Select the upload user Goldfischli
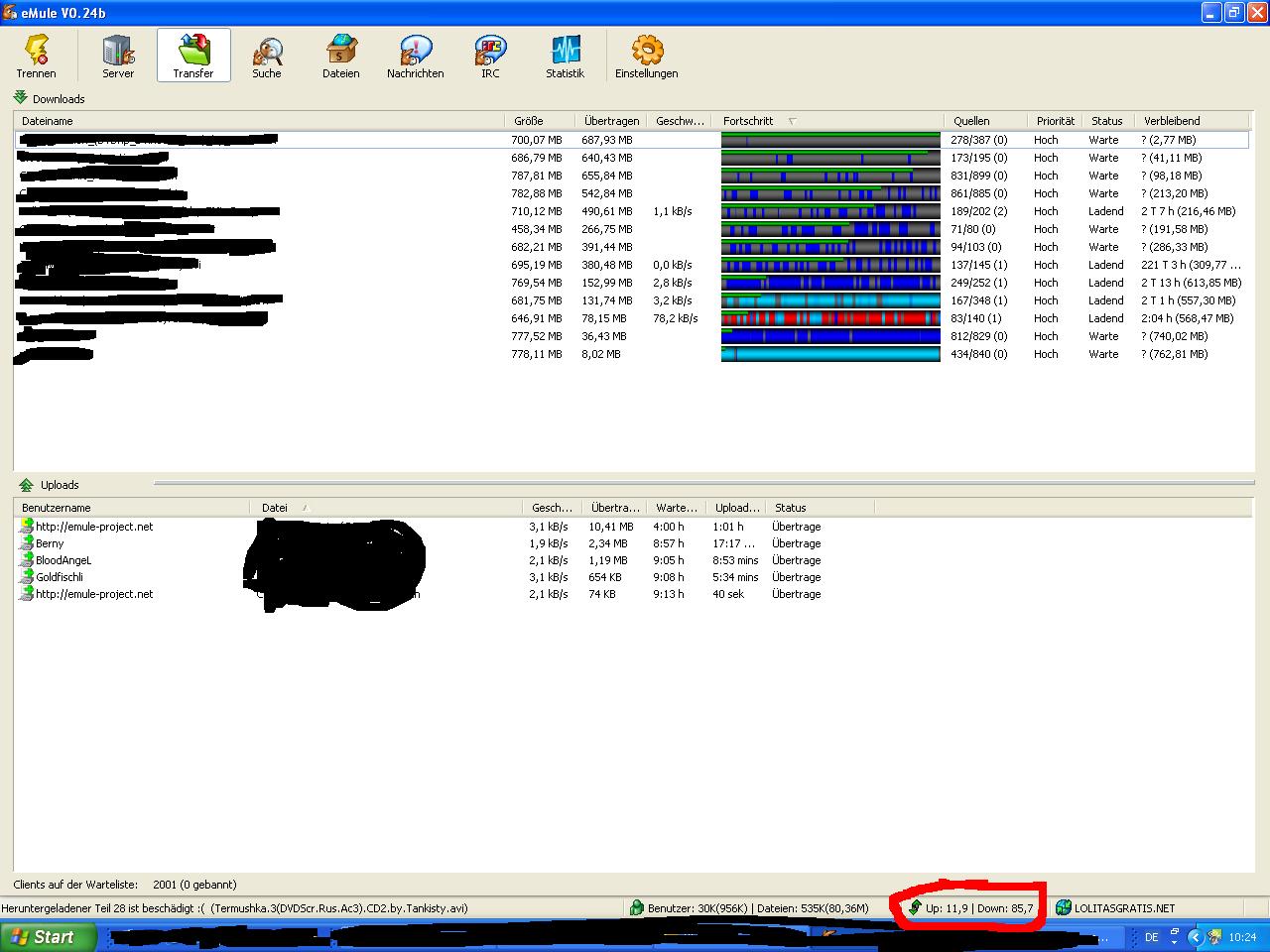Viewport: 1270px width, 952px height. click(60, 577)
